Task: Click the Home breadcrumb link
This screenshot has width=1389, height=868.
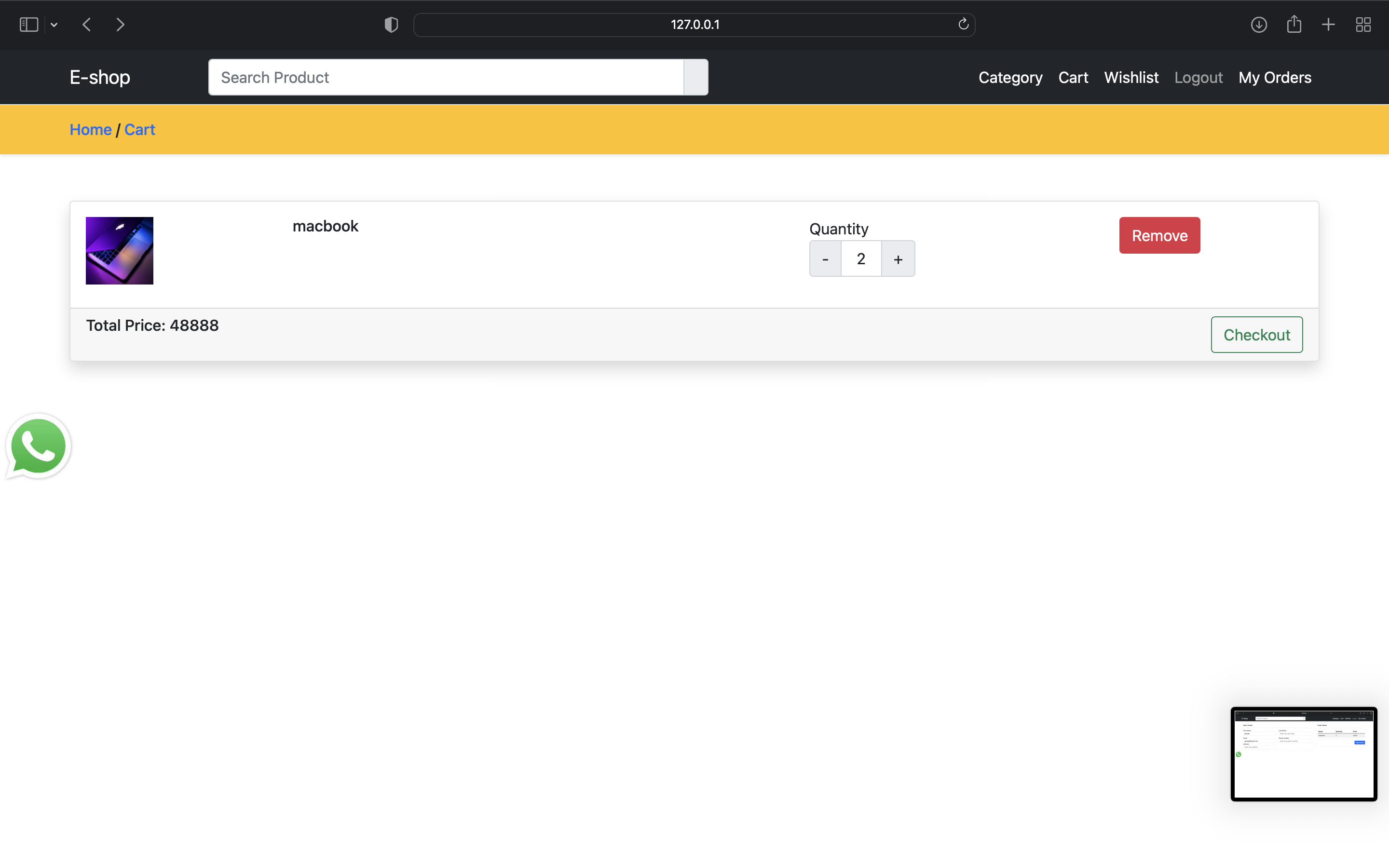Action: point(91,130)
